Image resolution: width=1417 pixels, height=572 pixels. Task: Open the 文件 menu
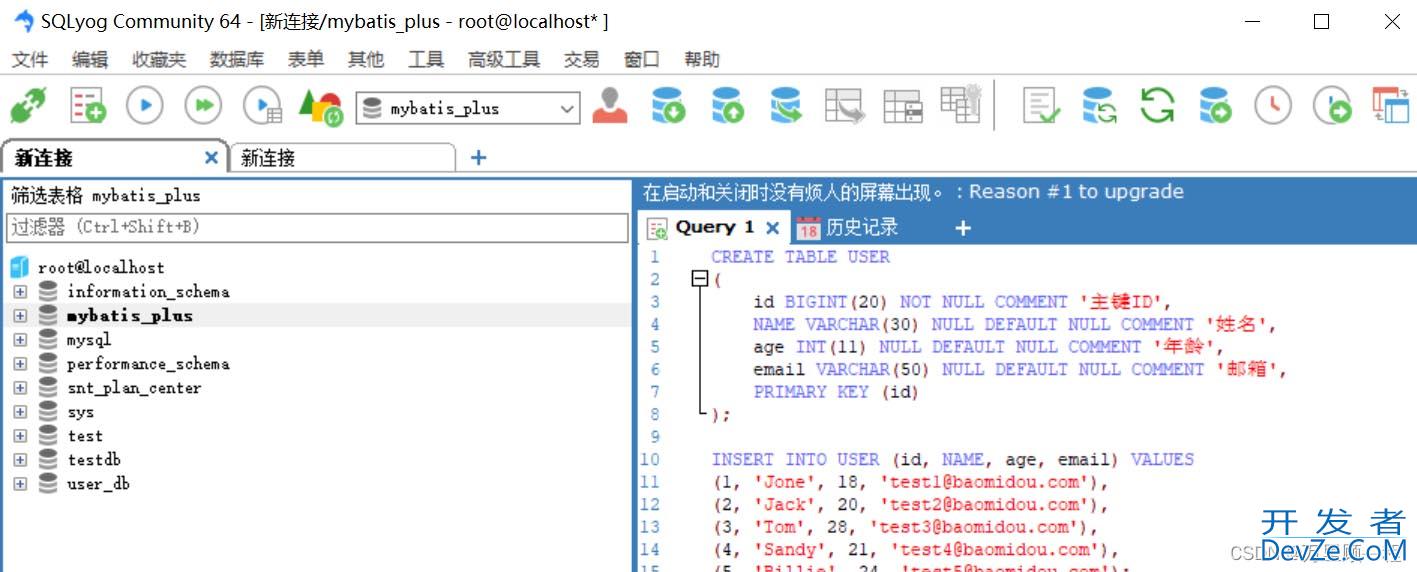[x=30, y=60]
